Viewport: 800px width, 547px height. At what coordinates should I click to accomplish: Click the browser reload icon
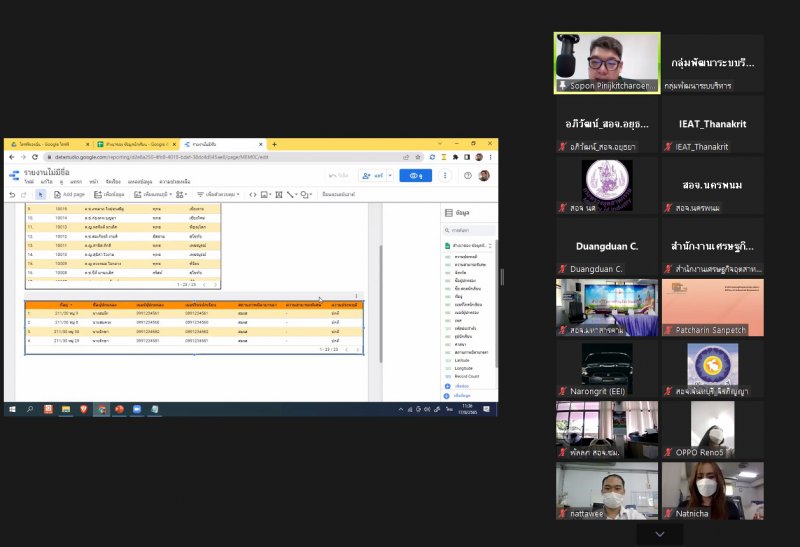pos(35,157)
